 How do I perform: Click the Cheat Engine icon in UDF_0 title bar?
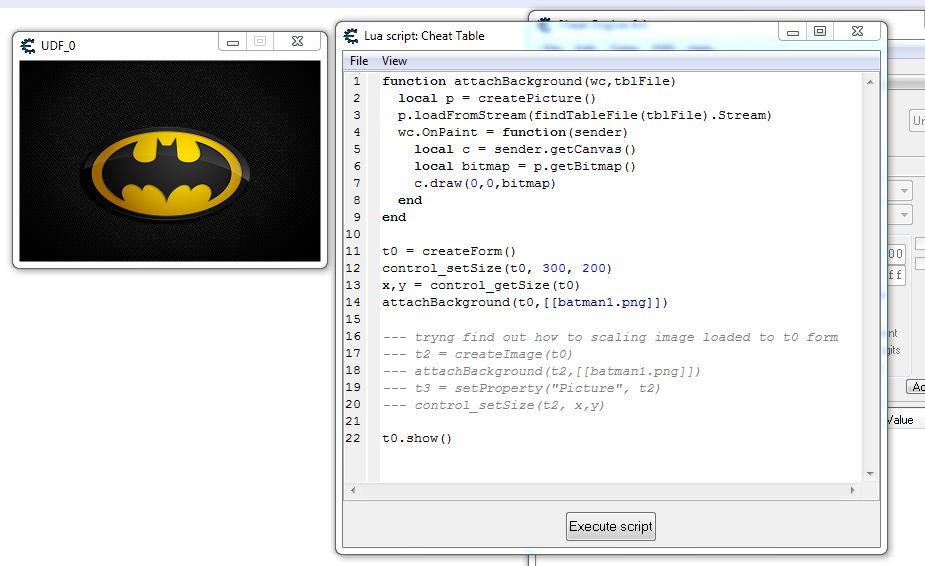28,44
